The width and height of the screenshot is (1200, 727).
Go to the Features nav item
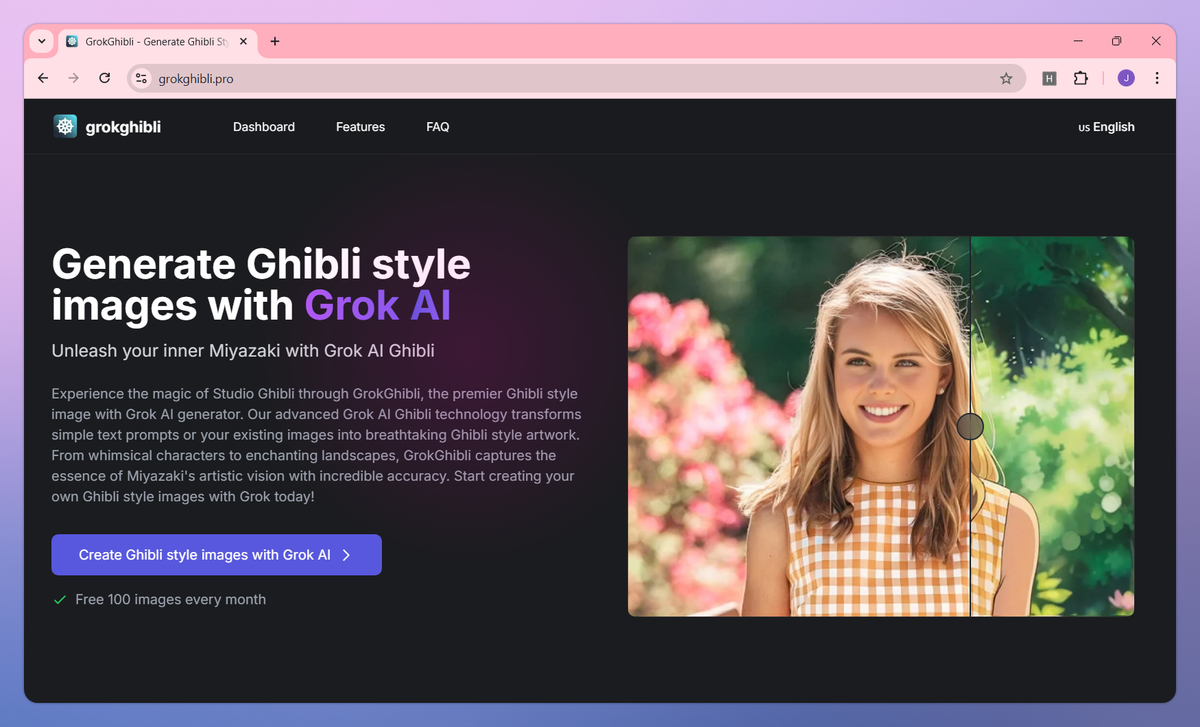point(360,127)
